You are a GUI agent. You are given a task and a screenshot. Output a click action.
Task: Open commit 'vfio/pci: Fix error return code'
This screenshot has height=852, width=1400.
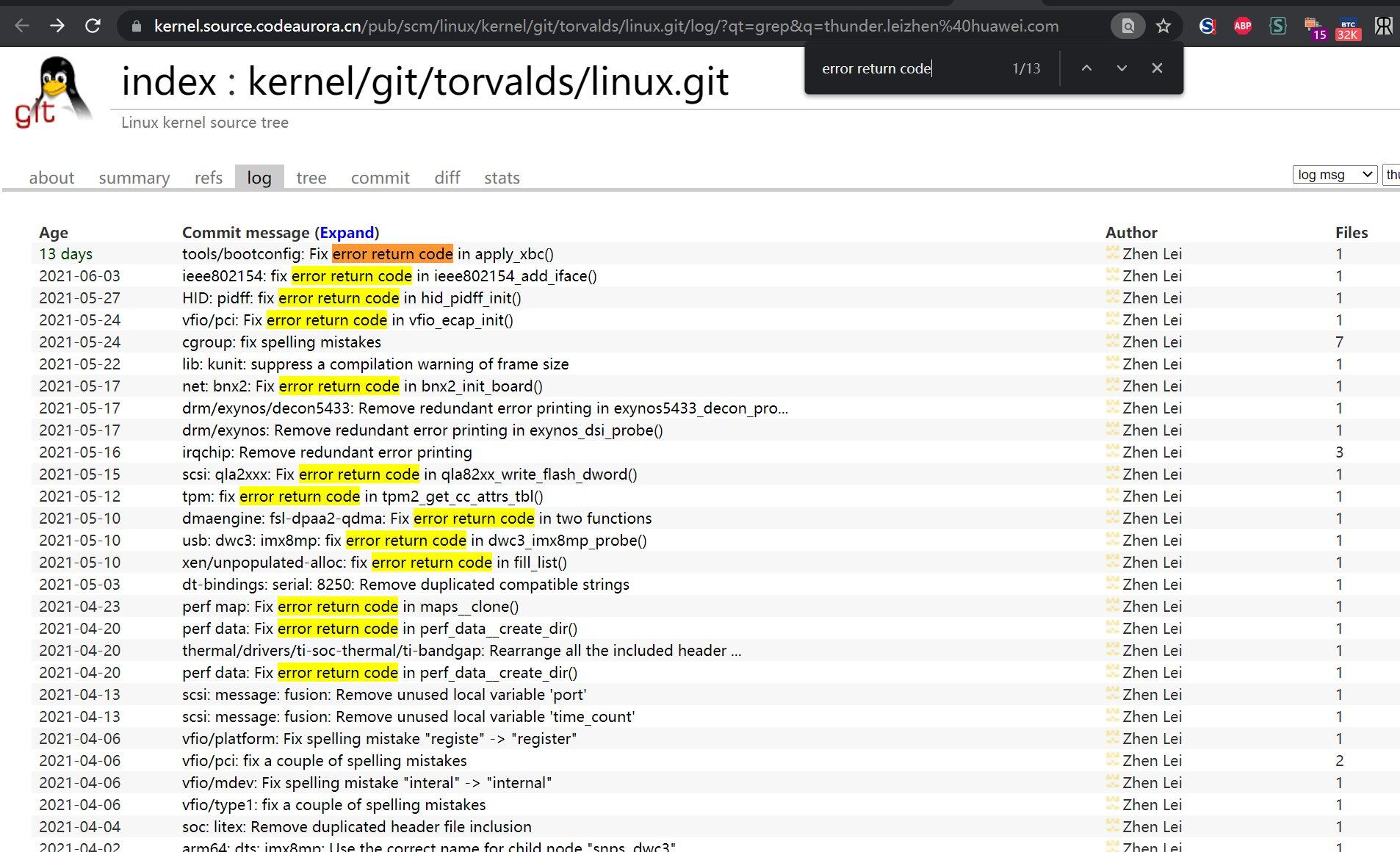[347, 320]
